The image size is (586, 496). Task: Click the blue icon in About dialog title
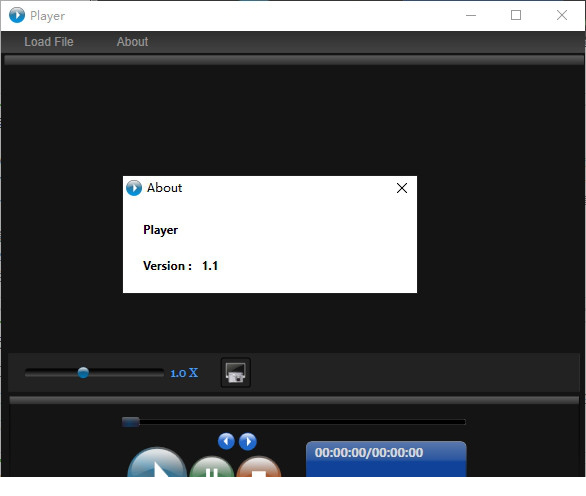coord(134,188)
